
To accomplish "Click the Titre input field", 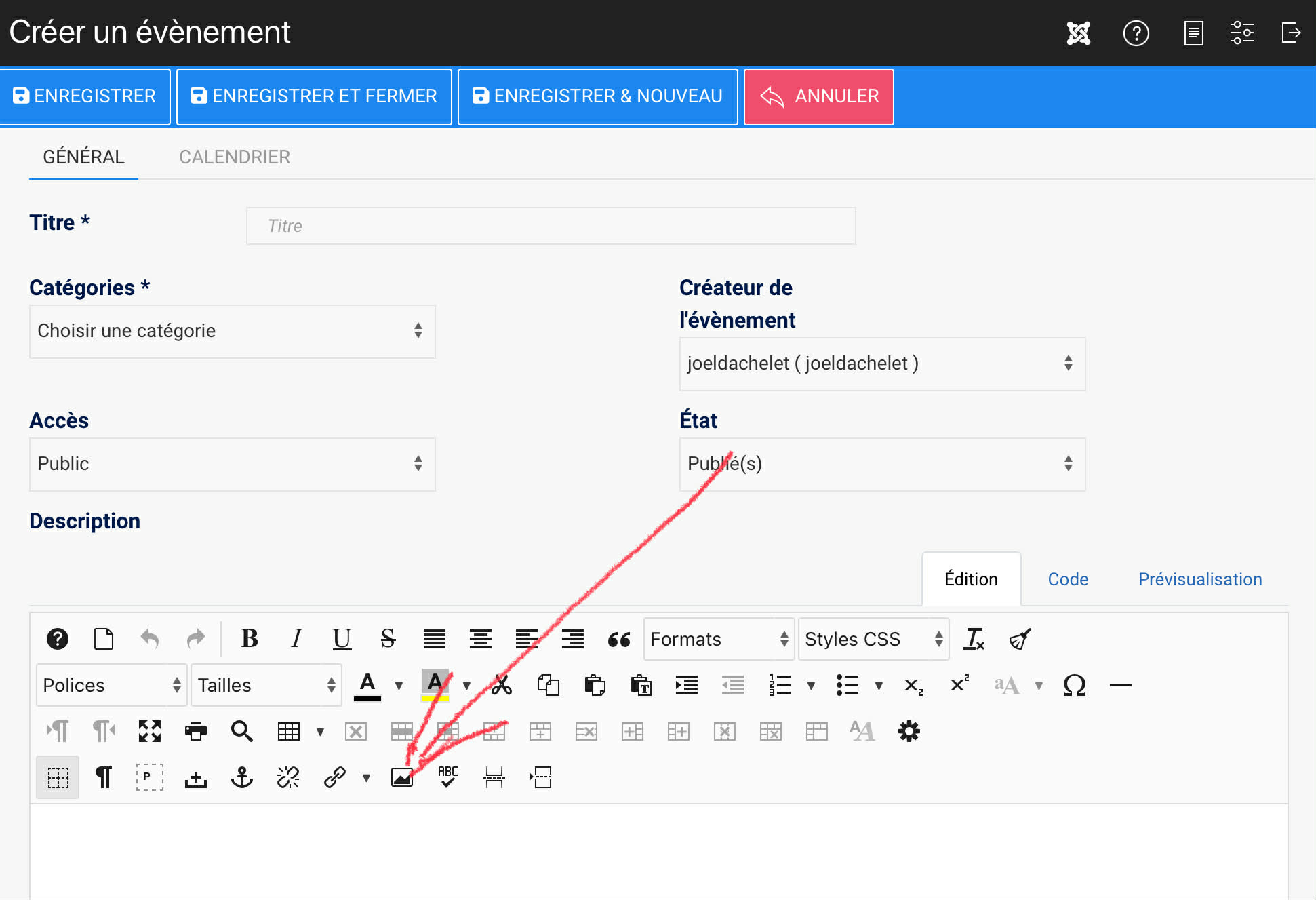I will click(x=551, y=226).
